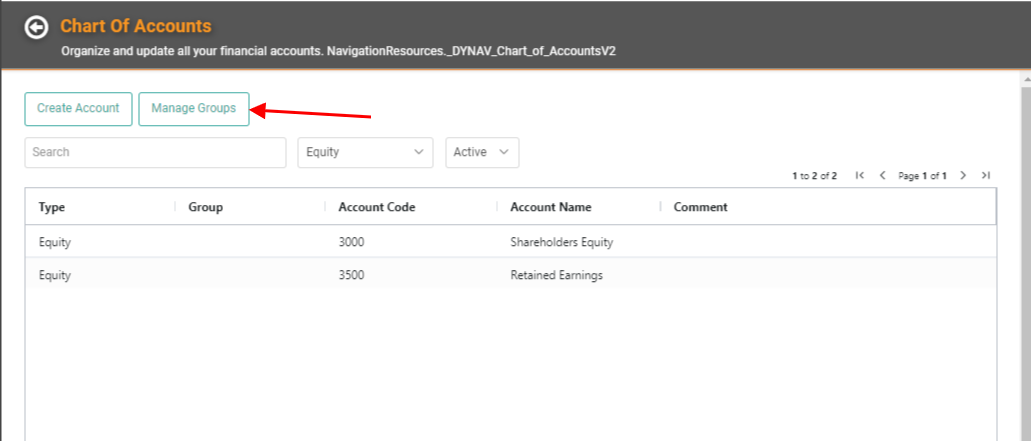The height and width of the screenshot is (441, 1031).
Task: Click the vertical scrollbar up arrow
Action: (x=1025, y=78)
